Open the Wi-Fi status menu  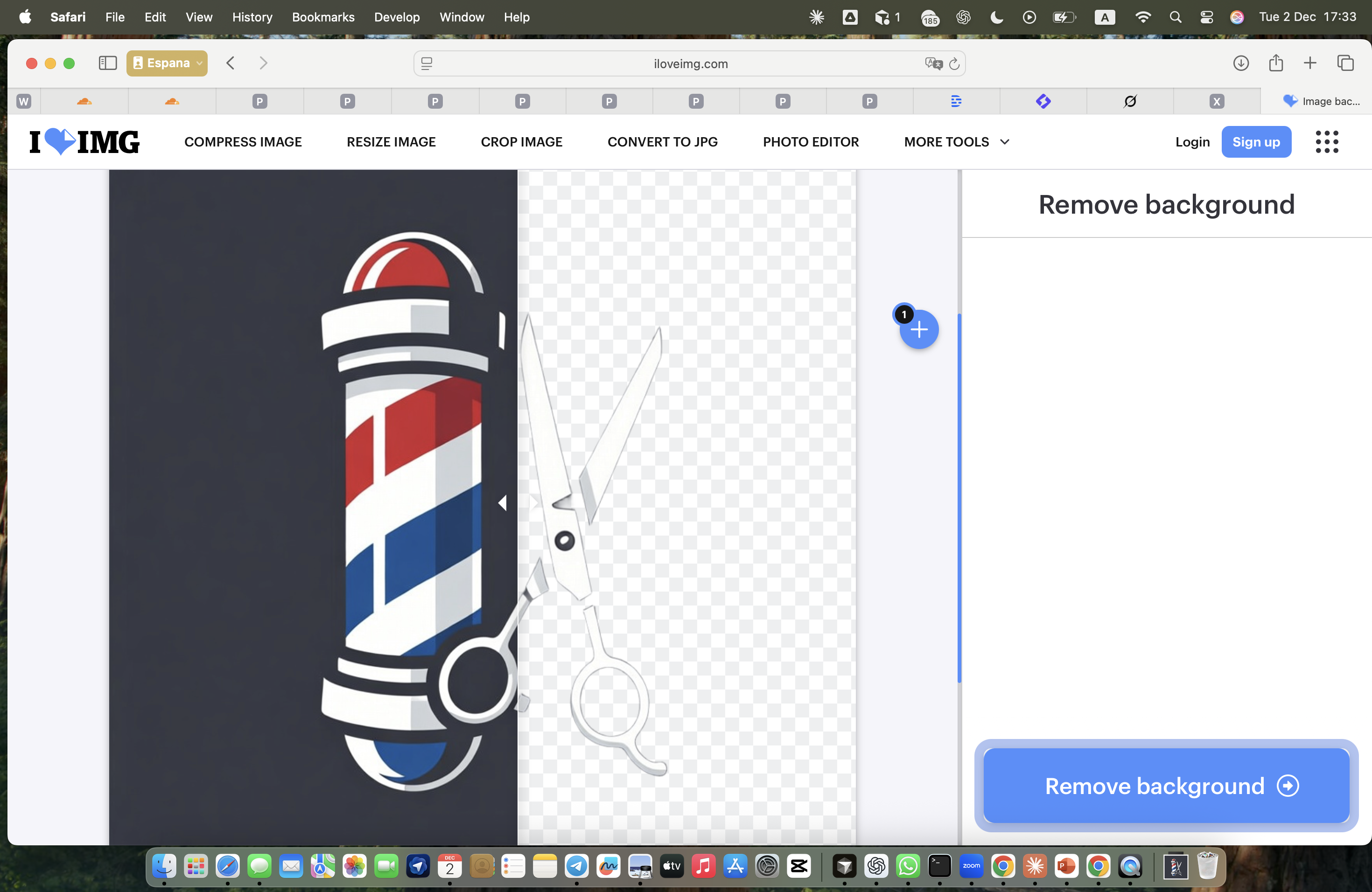1142,17
